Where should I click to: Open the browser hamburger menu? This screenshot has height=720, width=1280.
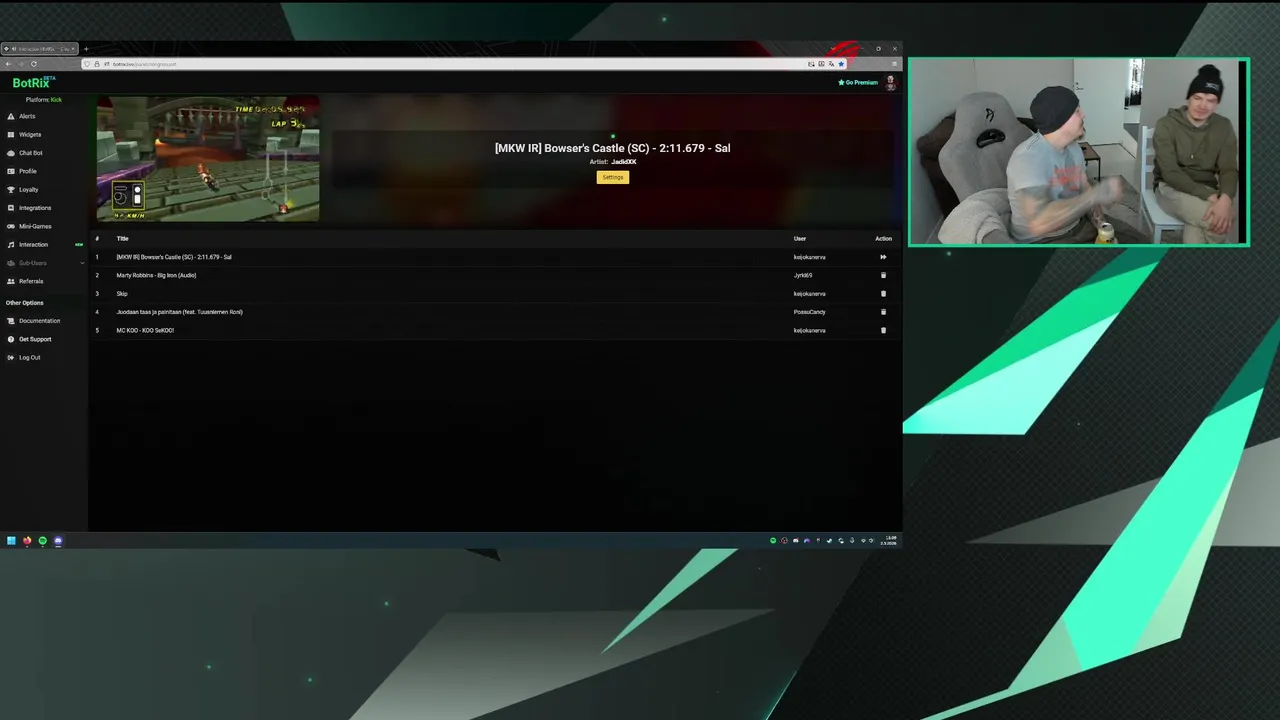pos(894,64)
